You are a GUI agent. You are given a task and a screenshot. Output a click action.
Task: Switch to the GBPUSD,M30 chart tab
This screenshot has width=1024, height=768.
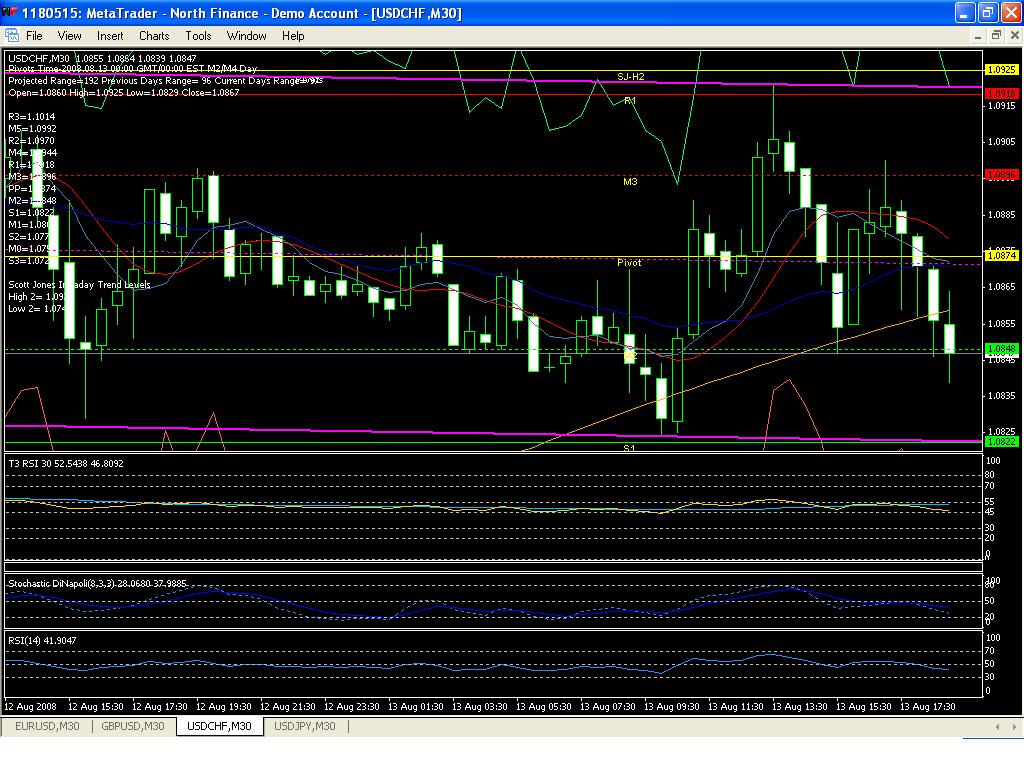pyautogui.click(x=133, y=727)
